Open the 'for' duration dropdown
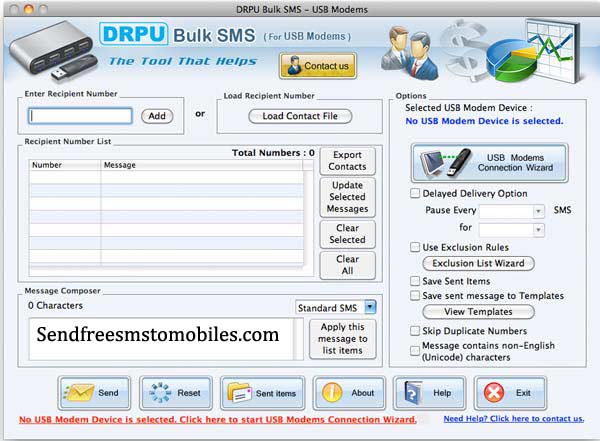Screen dimensions: 600x441 coord(538,229)
